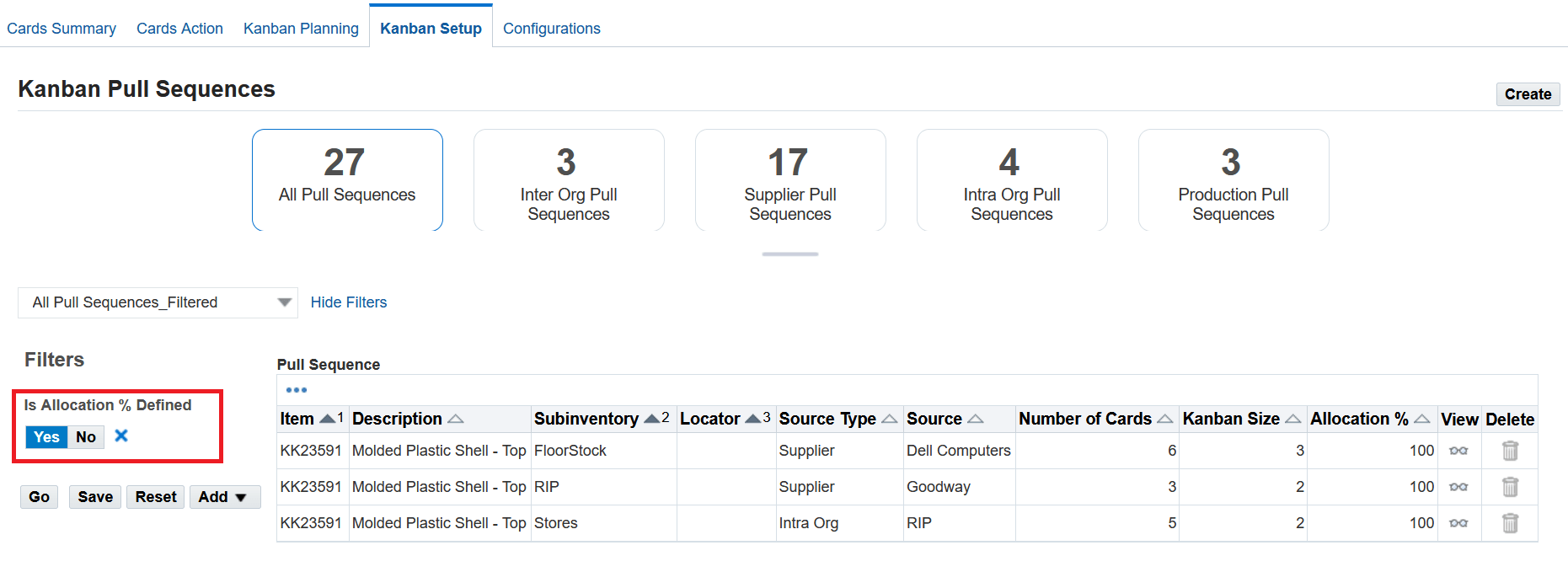Delete the FloorStock pull sequence via trash icon

(x=1510, y=451)
